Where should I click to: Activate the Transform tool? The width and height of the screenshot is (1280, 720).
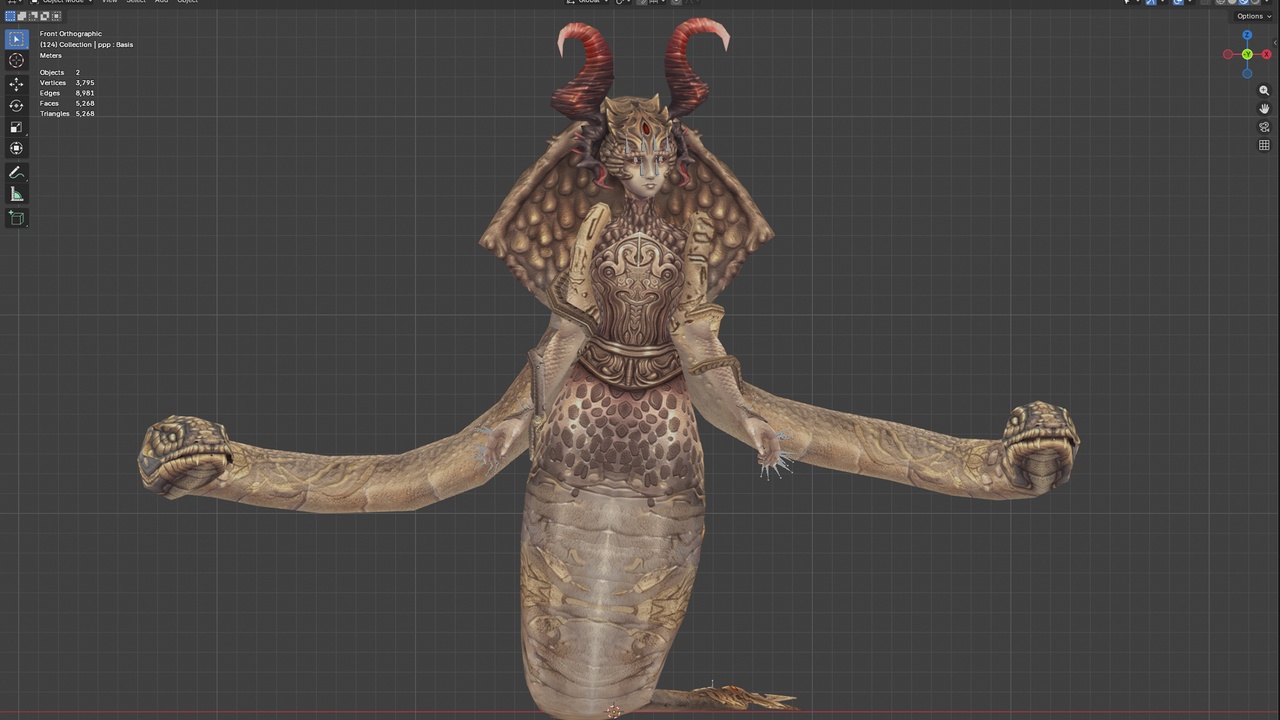point(16,148)
